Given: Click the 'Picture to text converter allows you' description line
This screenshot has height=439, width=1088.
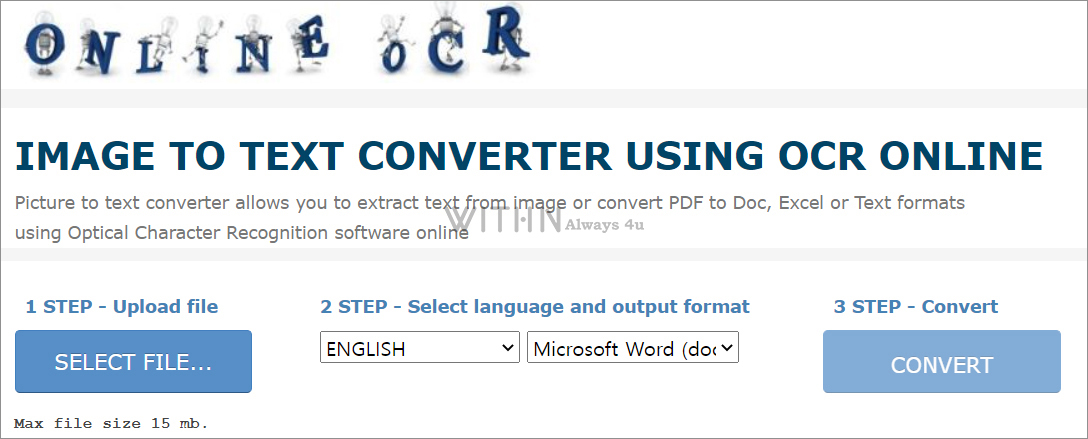Looking at the screenshot, I should [x=490, y=203].
